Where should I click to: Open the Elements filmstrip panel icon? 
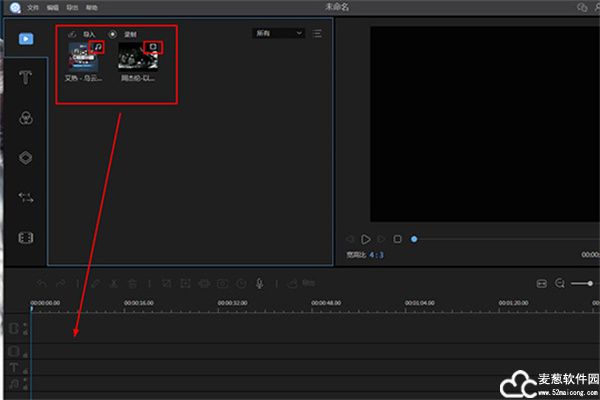(x=26, y=238)
